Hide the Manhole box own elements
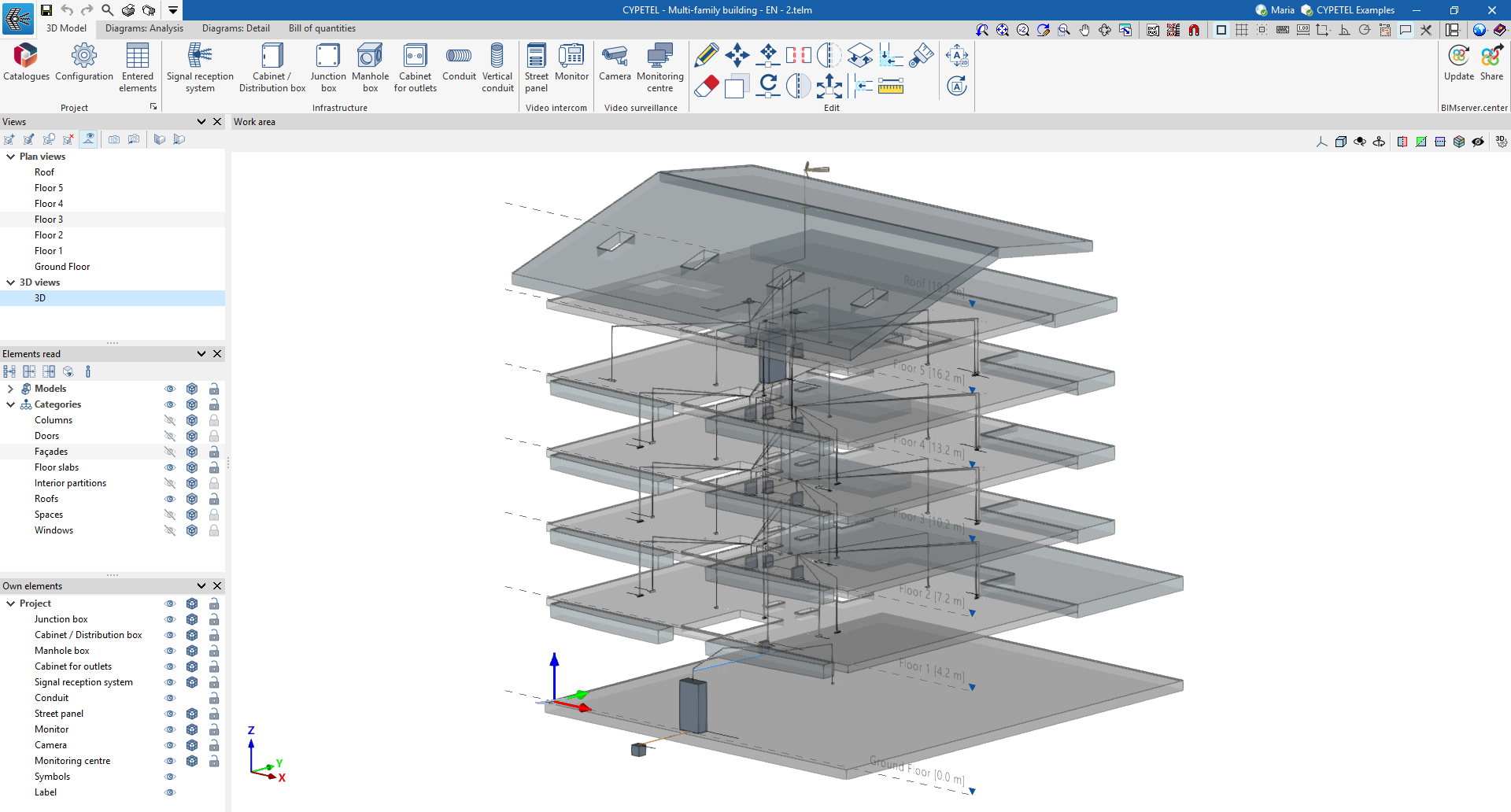This screenshot has width=1511, height=812. [x=169, y=651]
